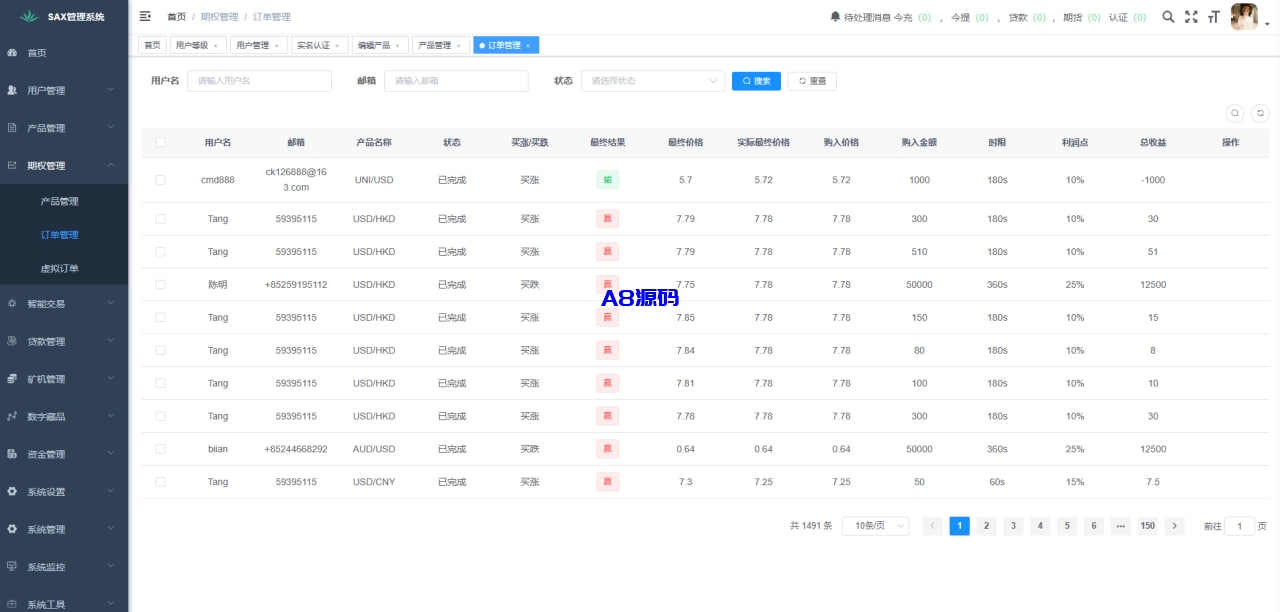Click the 首页 dashboard icon in the sidebar
Viewport: 1280px width, 612px height.
click(x=12, y=53)
